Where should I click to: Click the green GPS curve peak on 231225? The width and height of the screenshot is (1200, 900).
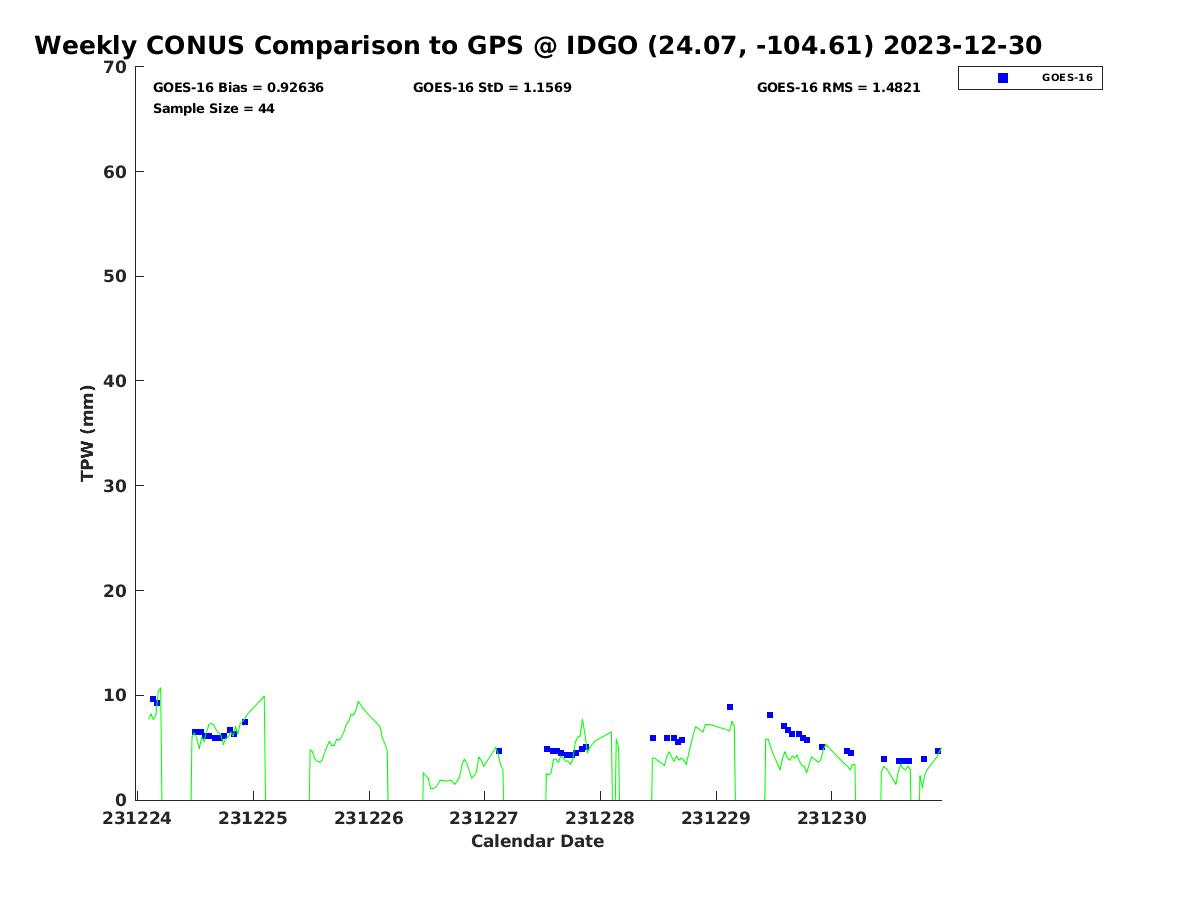[358, 701]
